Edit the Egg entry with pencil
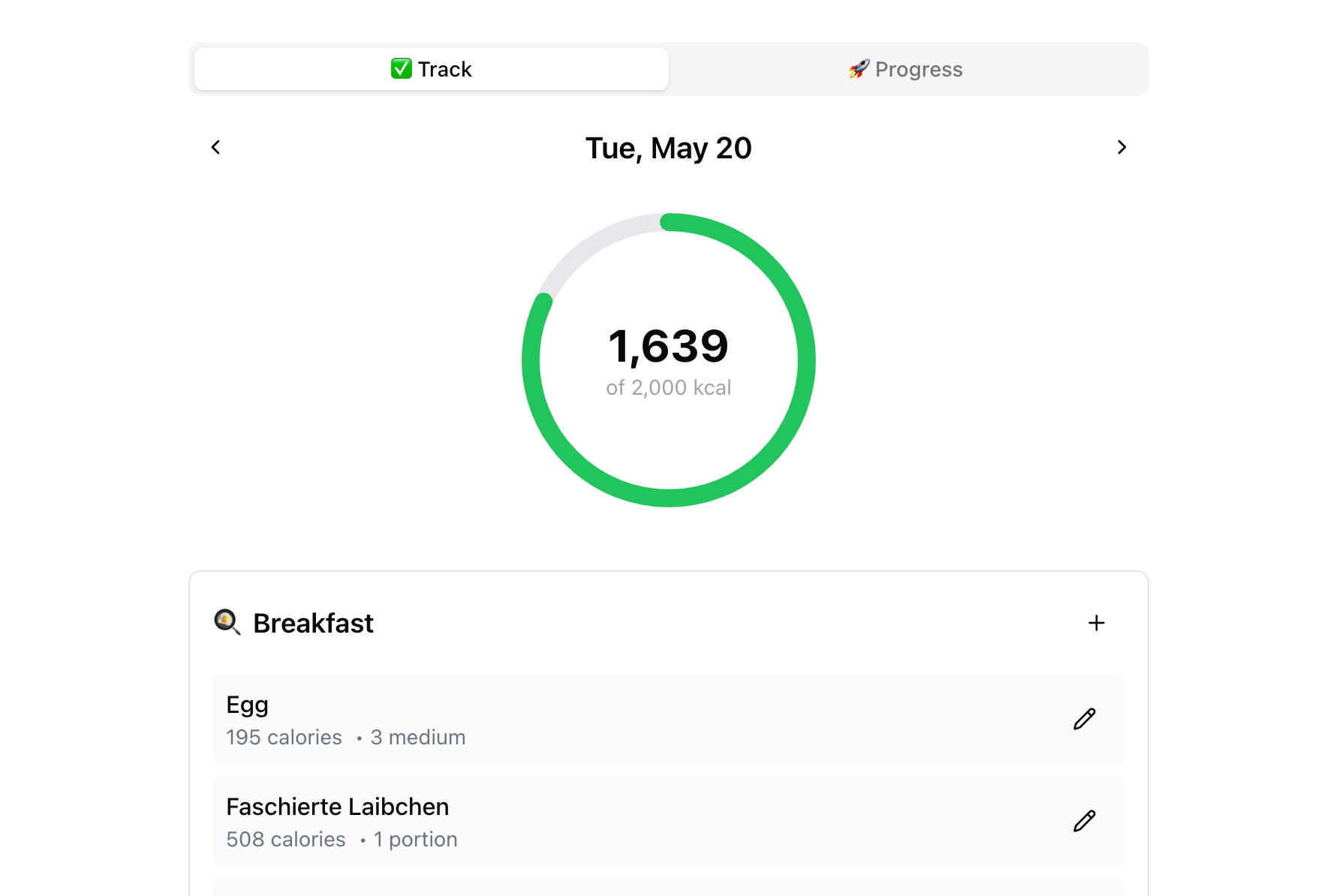This screenshot has height=896, width=1330. point(1084,719)
